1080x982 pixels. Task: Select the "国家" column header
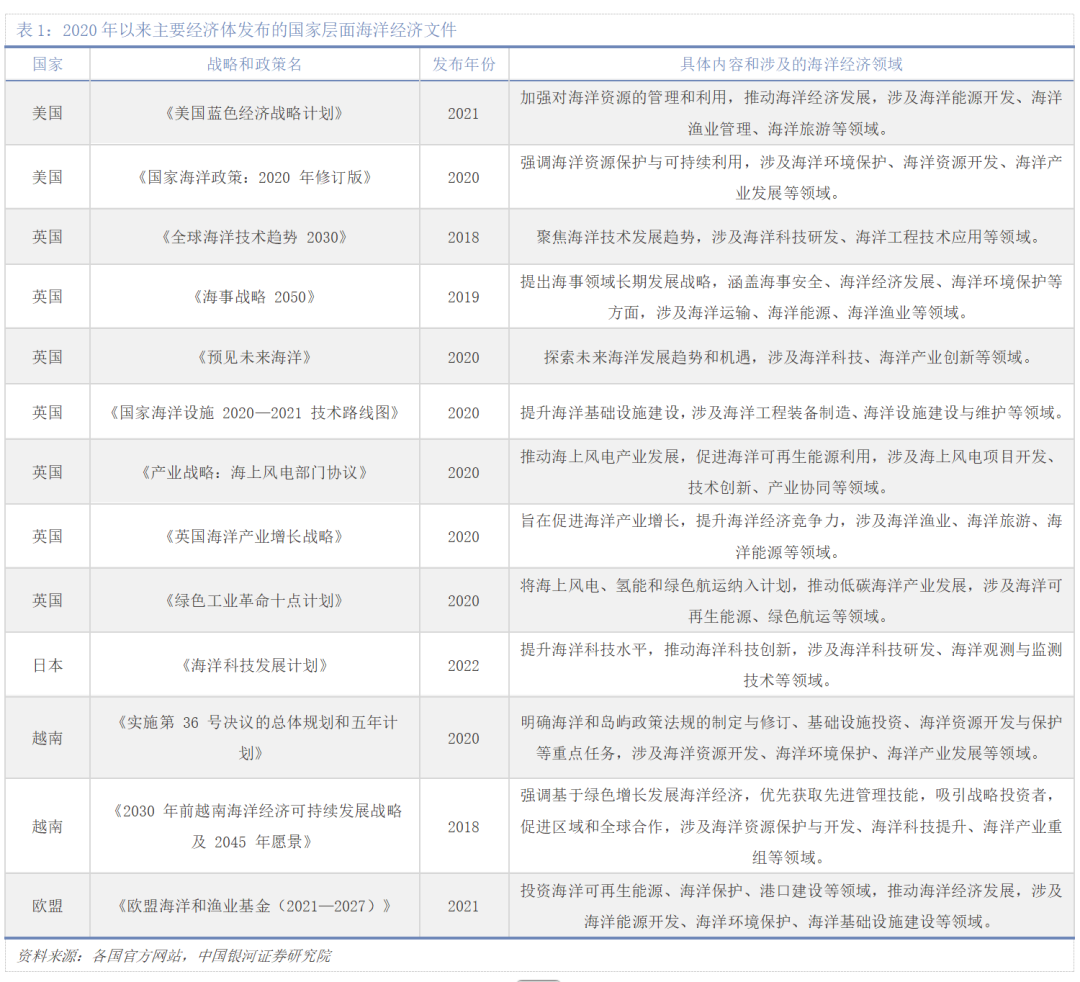[48, 64]
